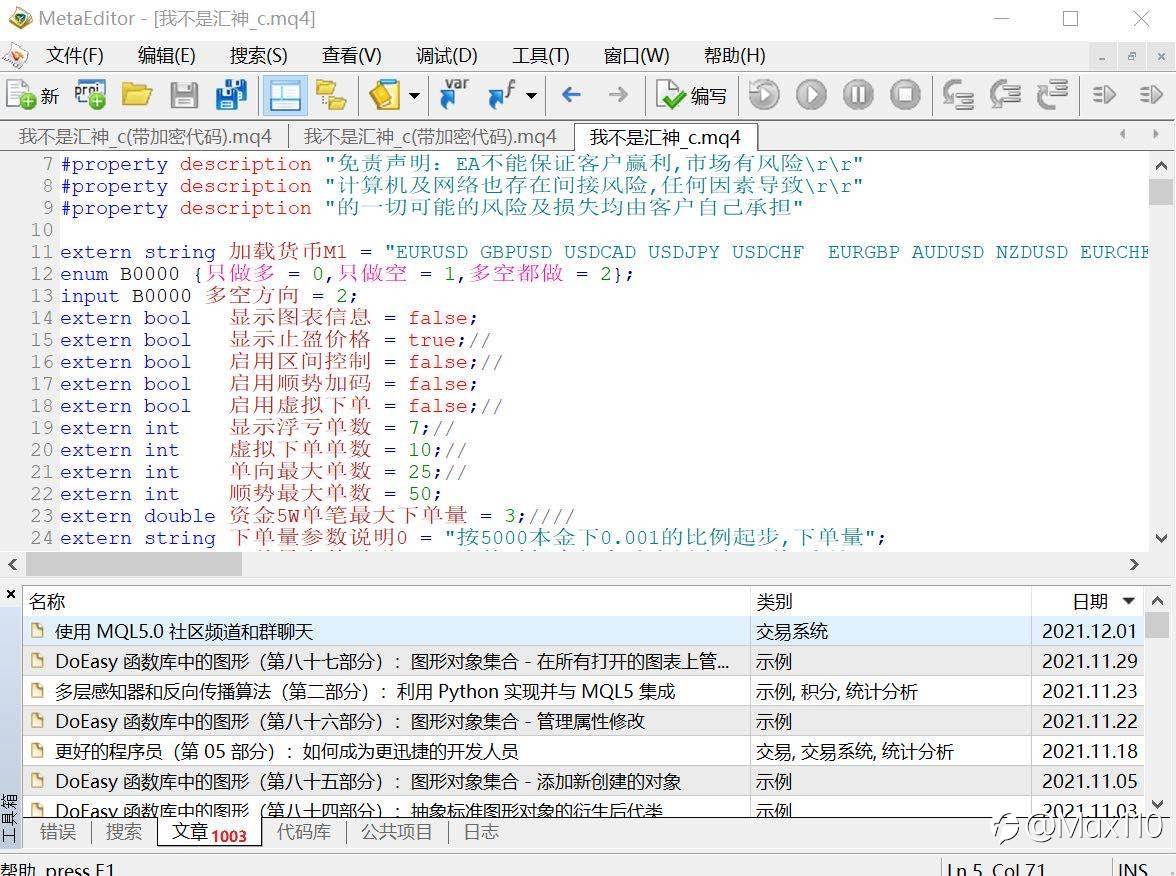Screen dimensions: 1176x876
Task: Click the code editor vertical scrollbar up arrow
Action: pyautogui.click(x=1161, y=166)
